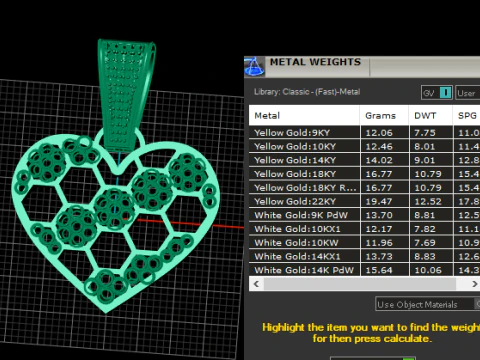Select the User library button
This screenshot has width=480, height=360.
tap(467, 93)
